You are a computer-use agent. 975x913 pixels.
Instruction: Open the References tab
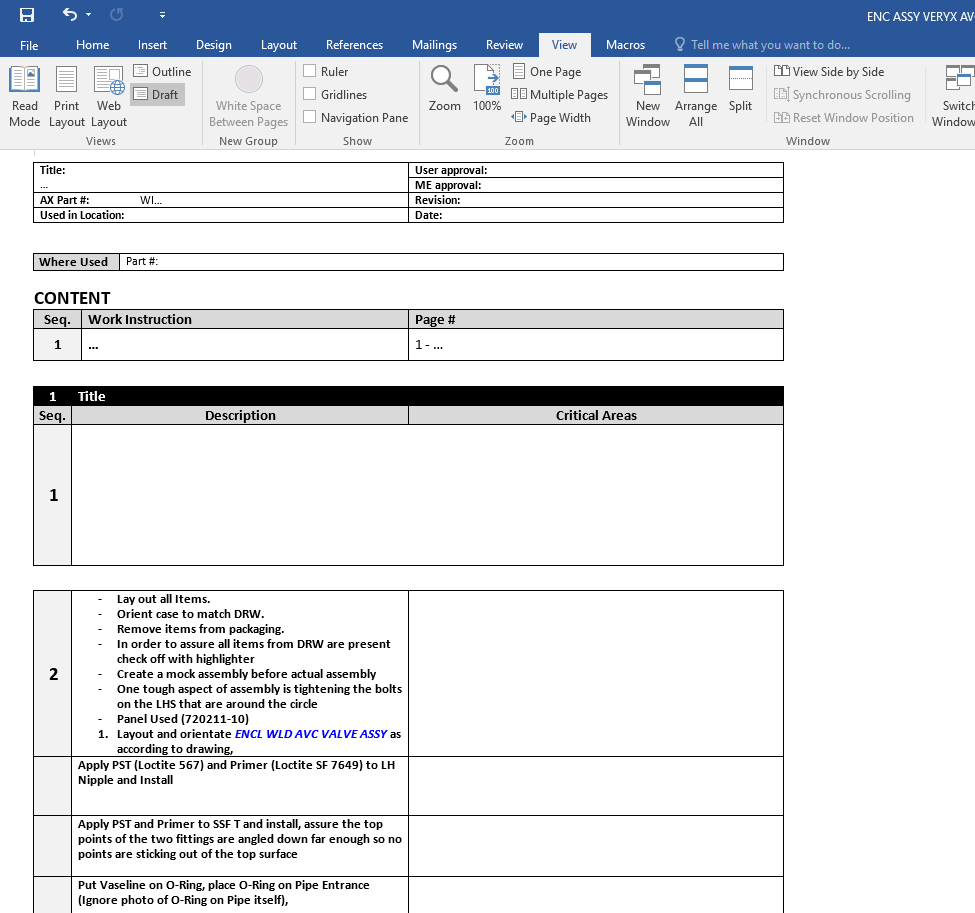coord(354,45)
